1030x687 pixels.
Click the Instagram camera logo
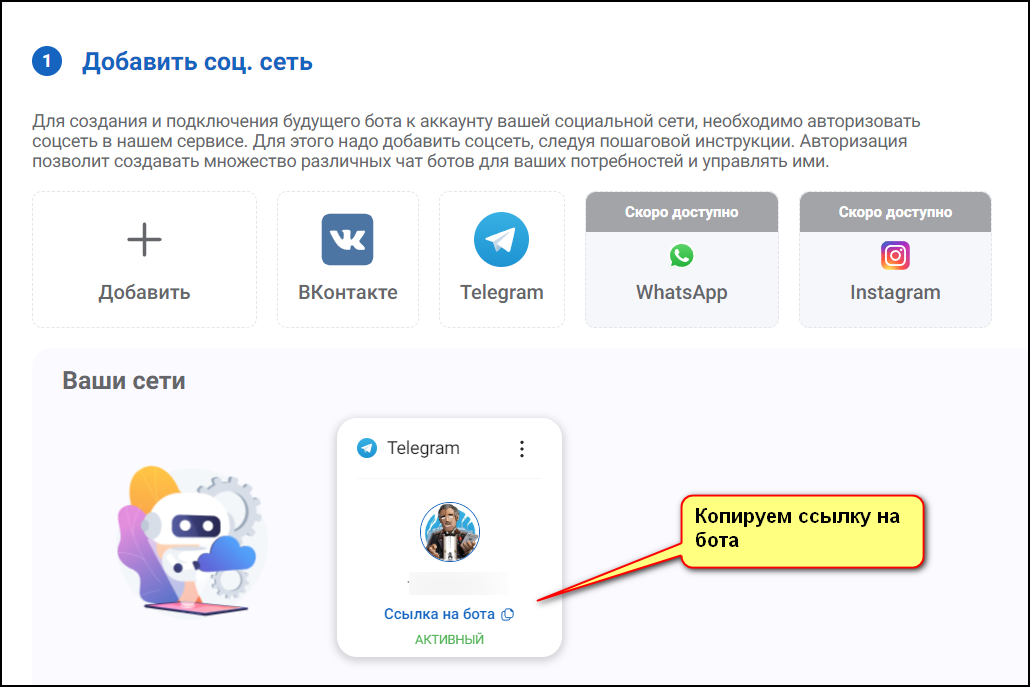[x=895, y=255]
